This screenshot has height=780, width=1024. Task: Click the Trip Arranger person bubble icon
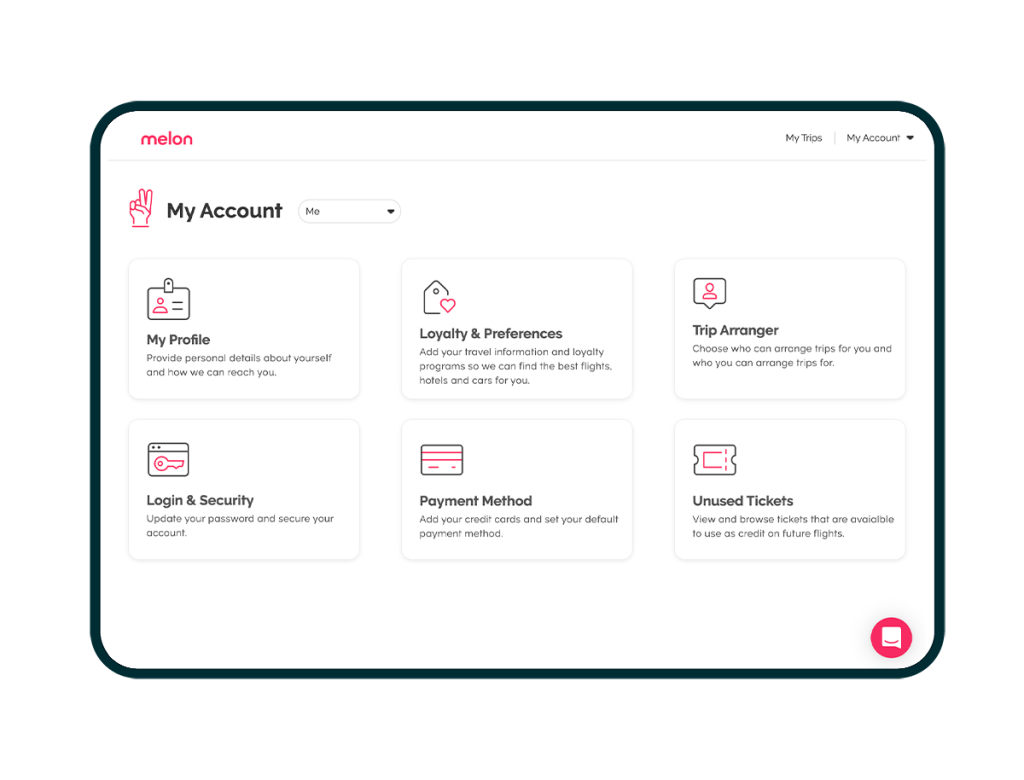(709, 293)
